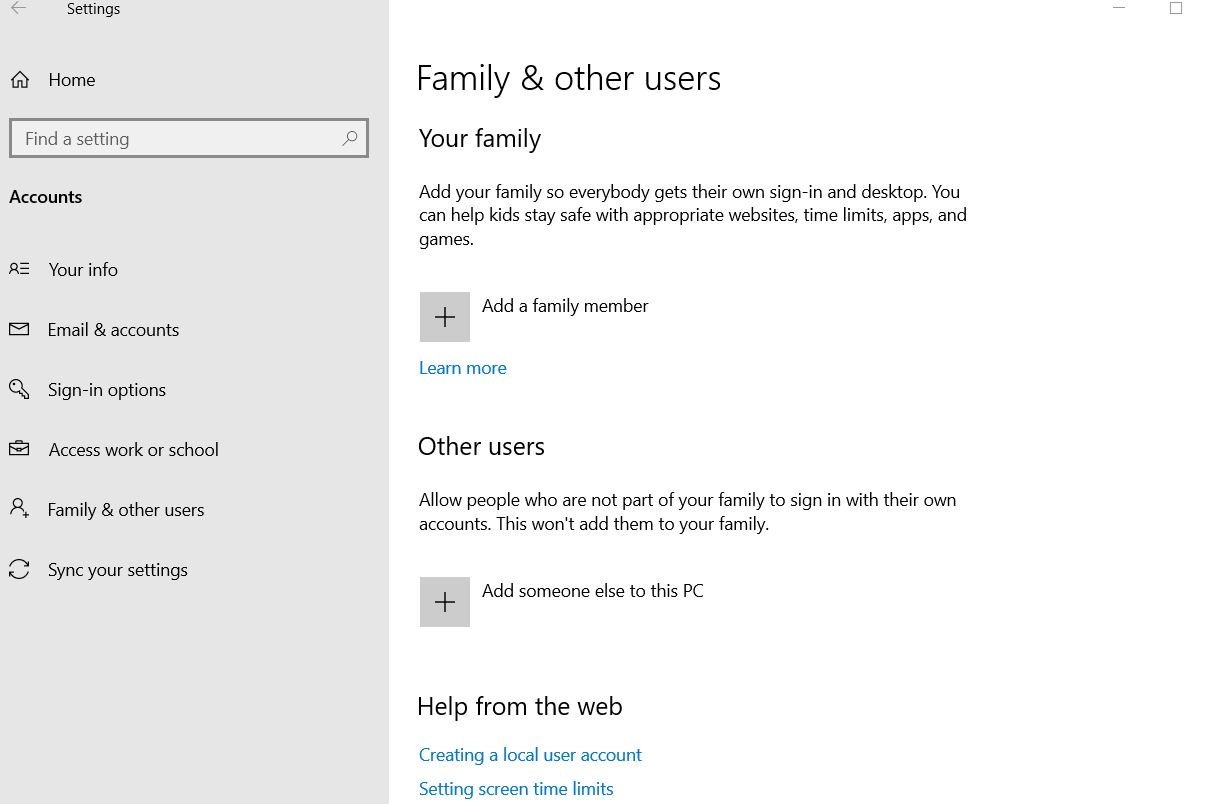This screenshot has height=804, width=1214.
Task: Click Add a family member label
Action: pos(565,306)
